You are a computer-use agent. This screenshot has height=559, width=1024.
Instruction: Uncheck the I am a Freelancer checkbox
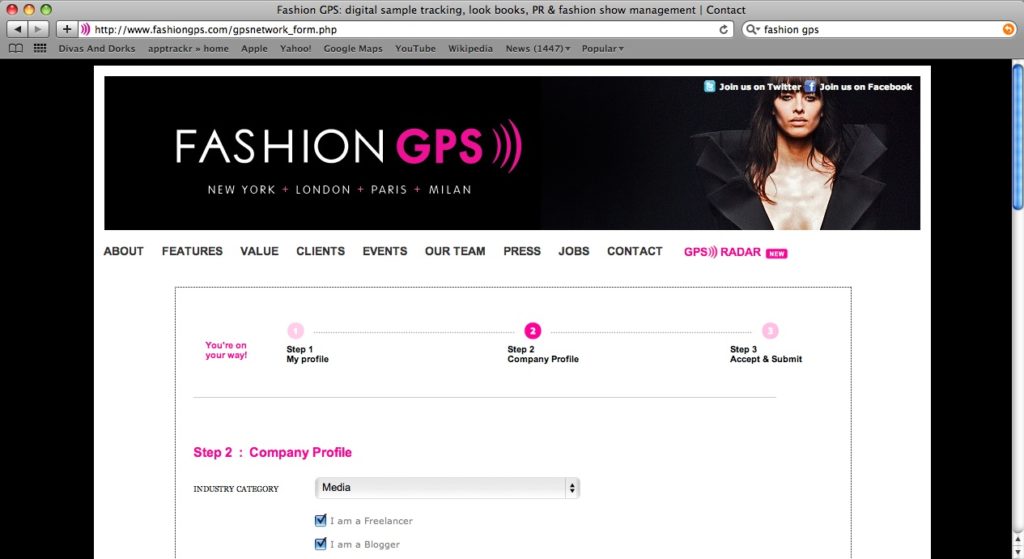tap(321, 520)
